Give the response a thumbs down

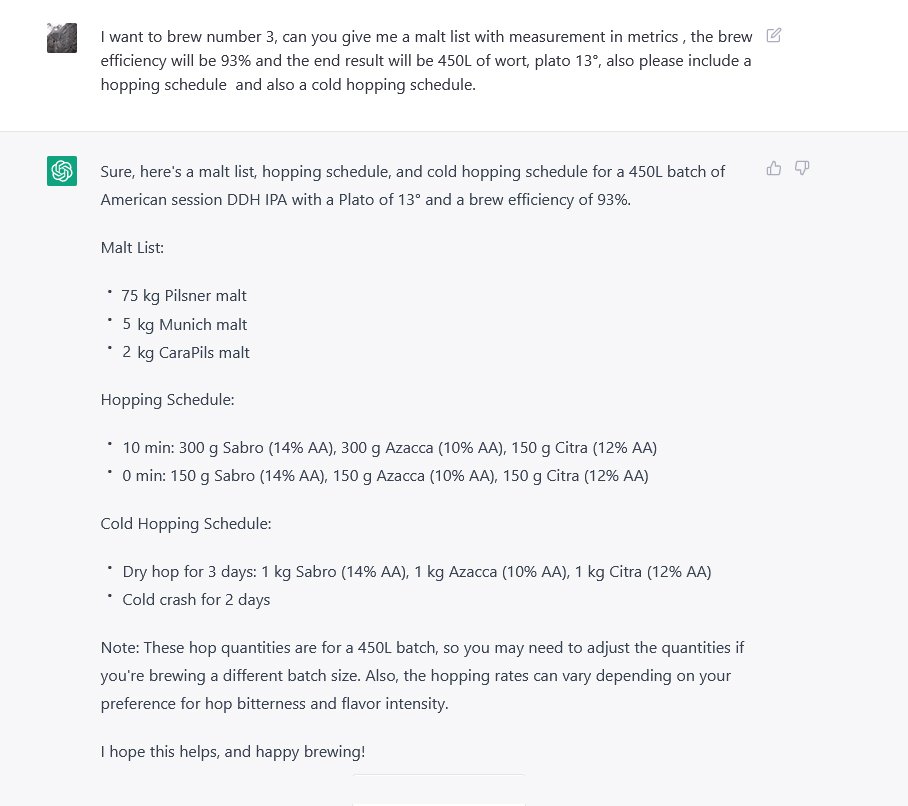coord(801,168)
